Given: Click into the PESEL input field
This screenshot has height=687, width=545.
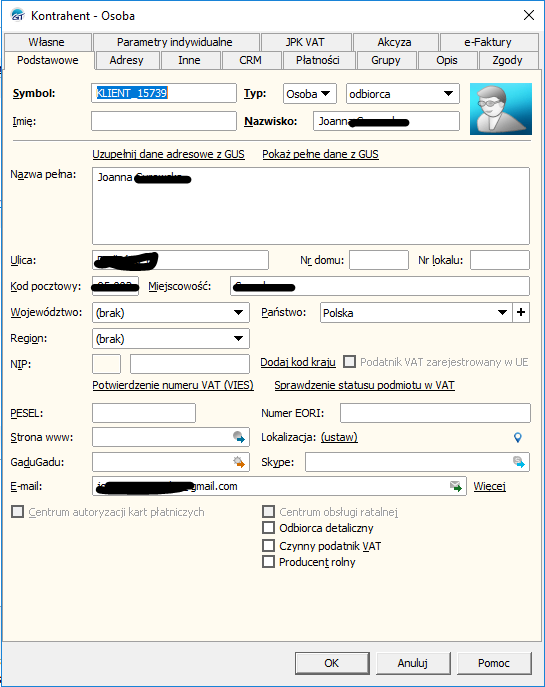Looking at the screenshot, I should coord(144,413).
